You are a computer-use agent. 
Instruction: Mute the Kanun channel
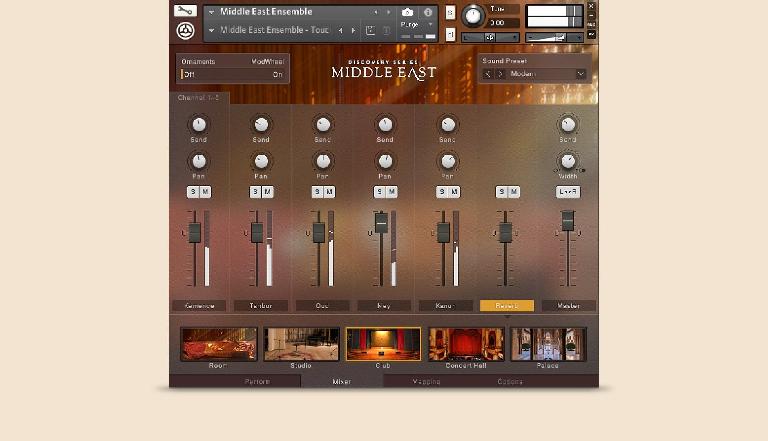[454, 192]
